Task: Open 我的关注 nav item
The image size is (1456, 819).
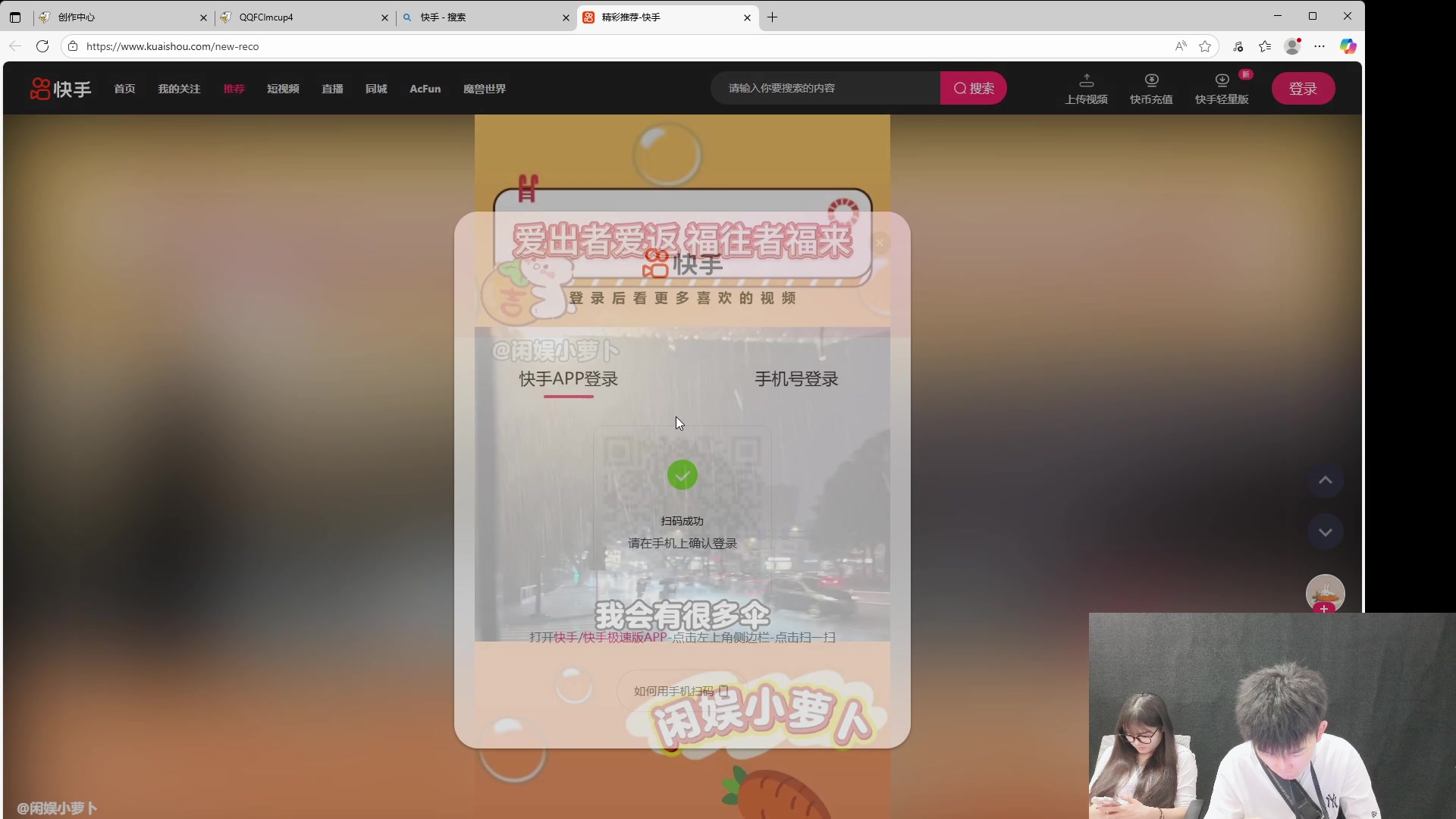Action: pos(179,89)
